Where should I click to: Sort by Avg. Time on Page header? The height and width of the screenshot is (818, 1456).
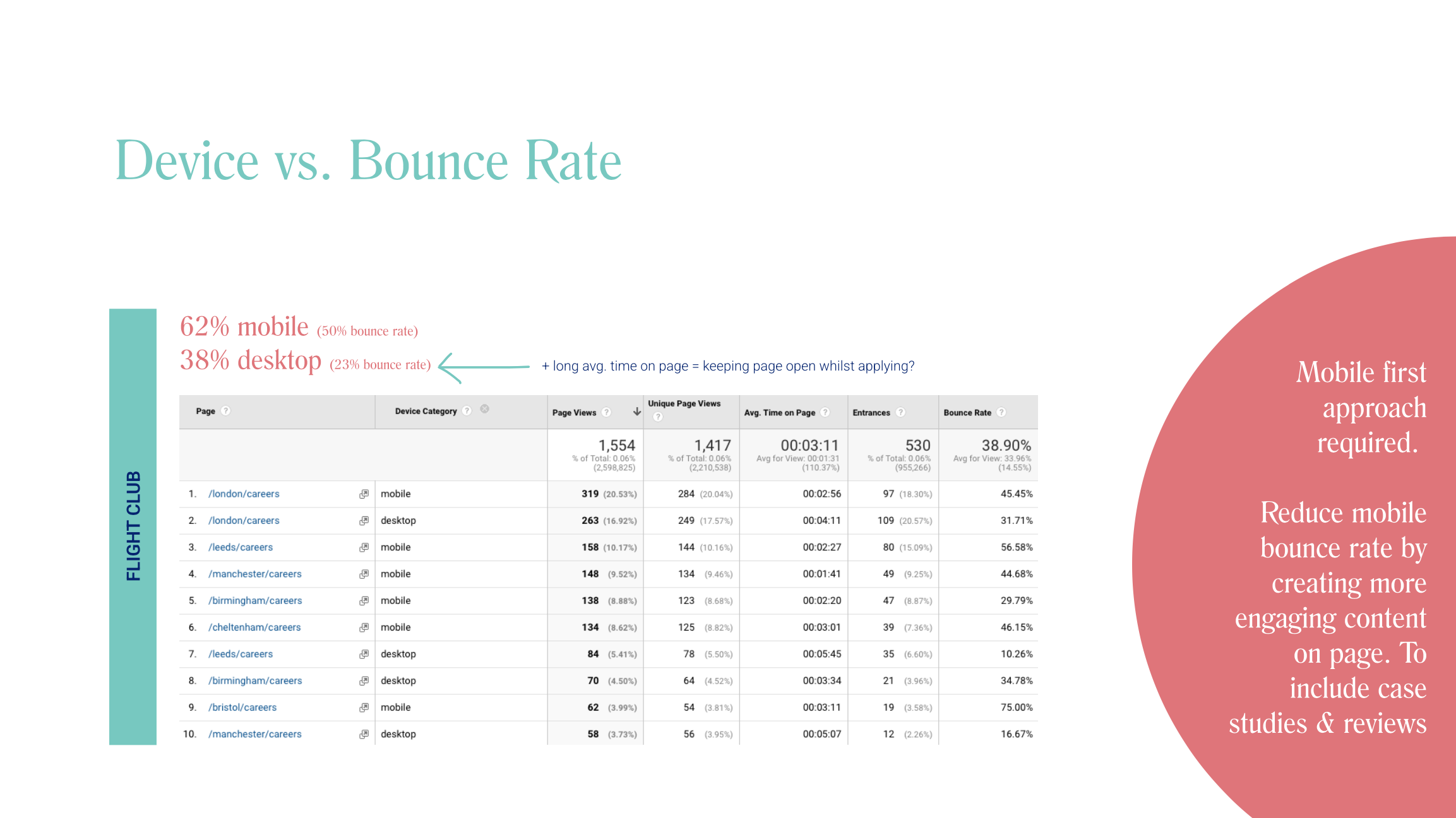coord(780,413)
